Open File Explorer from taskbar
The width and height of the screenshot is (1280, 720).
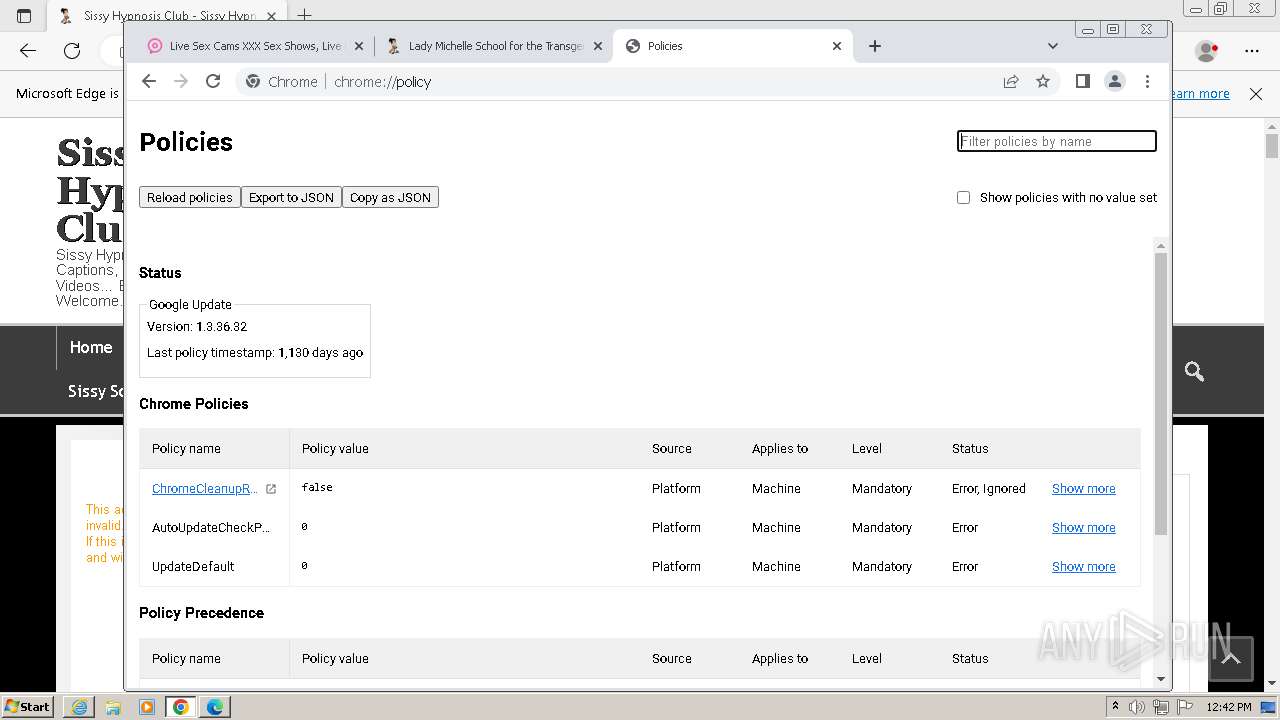click(113, 707)
